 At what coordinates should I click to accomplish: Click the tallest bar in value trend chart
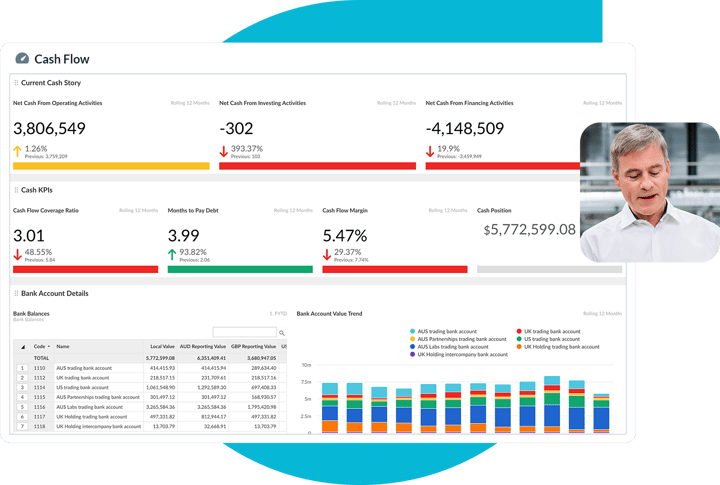tap(552, 405)
